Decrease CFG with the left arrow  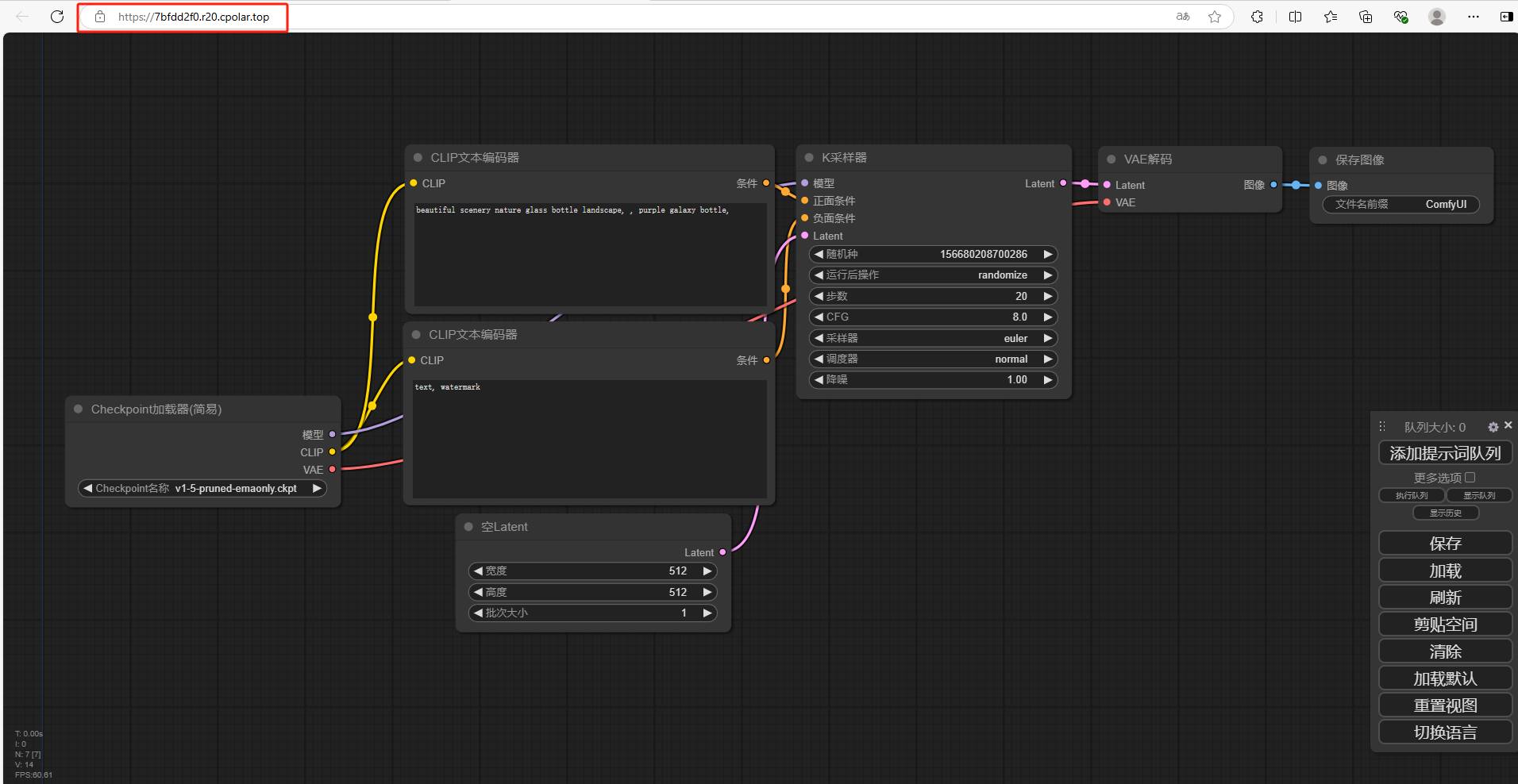819,317
